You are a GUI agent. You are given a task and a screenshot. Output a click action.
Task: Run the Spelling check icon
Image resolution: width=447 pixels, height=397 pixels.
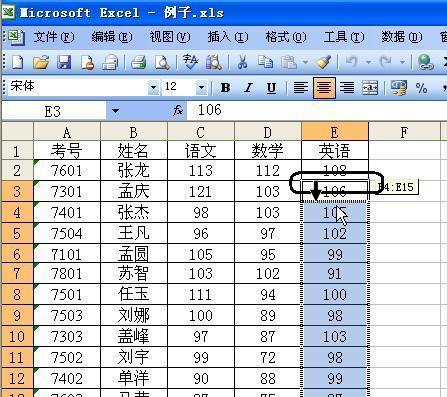click(x=190, y=62)
